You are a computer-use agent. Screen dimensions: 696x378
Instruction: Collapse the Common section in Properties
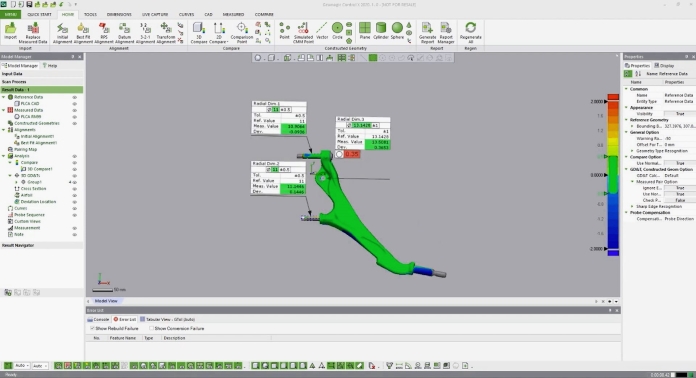pos(626,89)
